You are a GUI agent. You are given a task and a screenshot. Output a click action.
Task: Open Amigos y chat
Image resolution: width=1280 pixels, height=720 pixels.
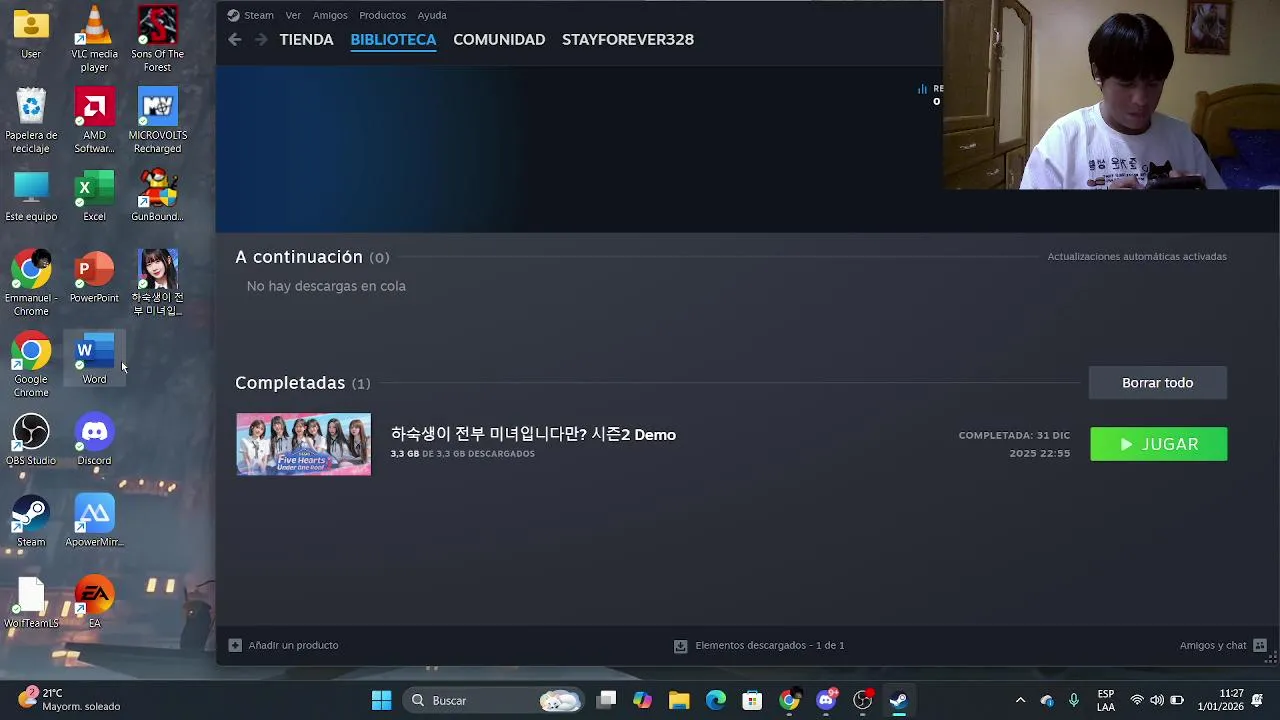(x=1213, y=645)
